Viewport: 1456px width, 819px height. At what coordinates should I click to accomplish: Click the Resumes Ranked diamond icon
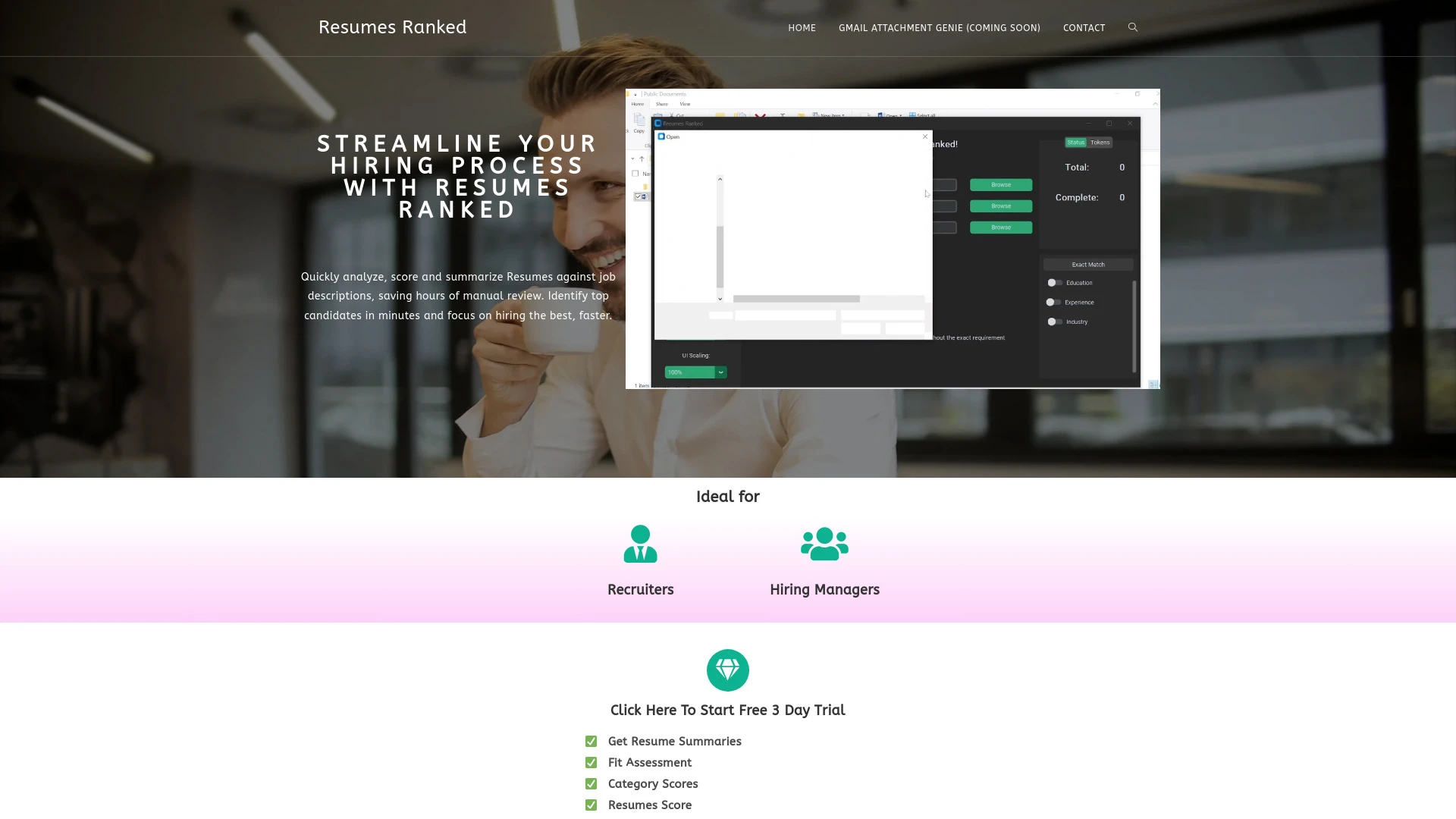click(x=728, y=670)
